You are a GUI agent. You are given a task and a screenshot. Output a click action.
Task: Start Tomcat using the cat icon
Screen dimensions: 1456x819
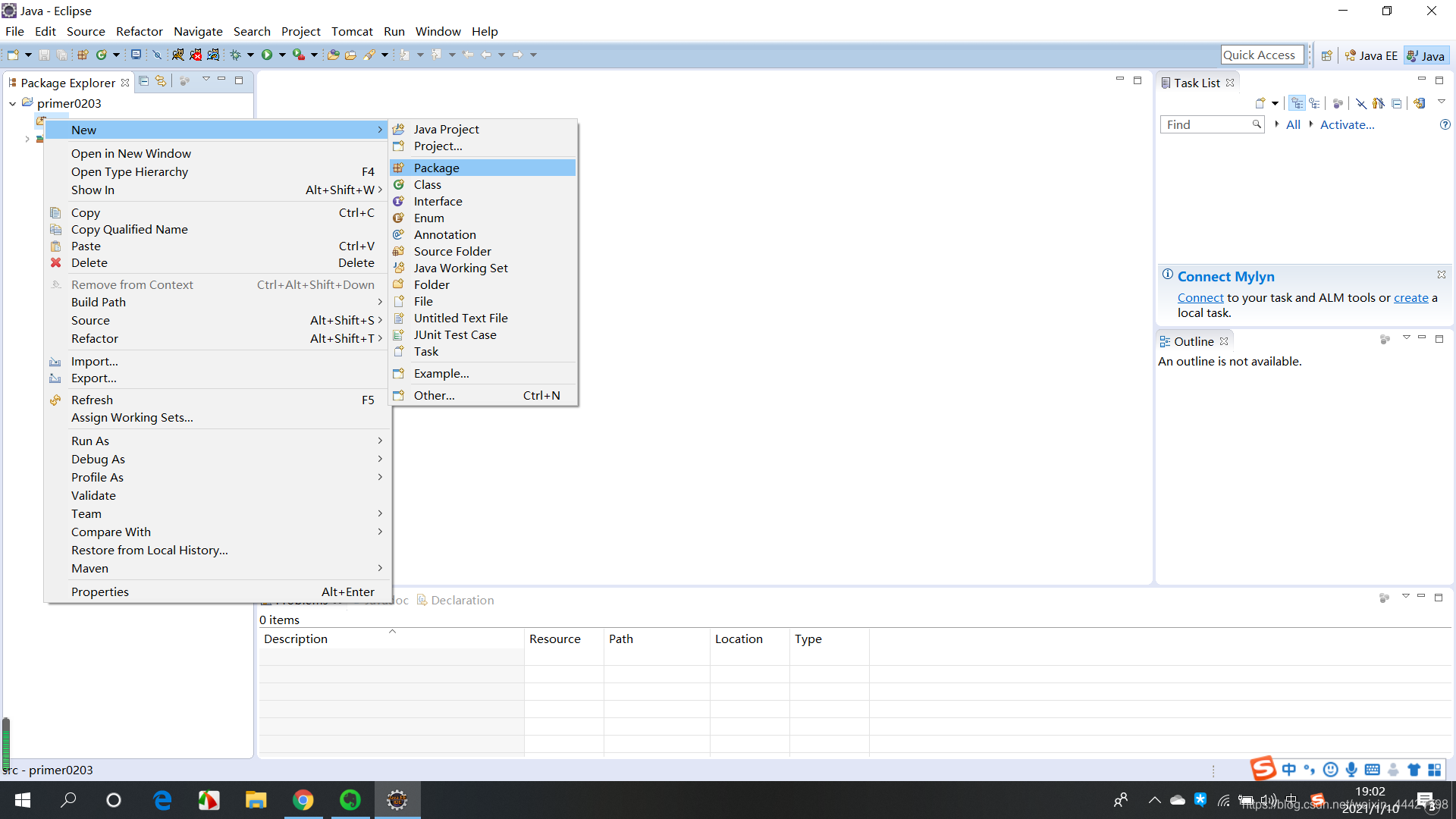[x=177, y=55]
